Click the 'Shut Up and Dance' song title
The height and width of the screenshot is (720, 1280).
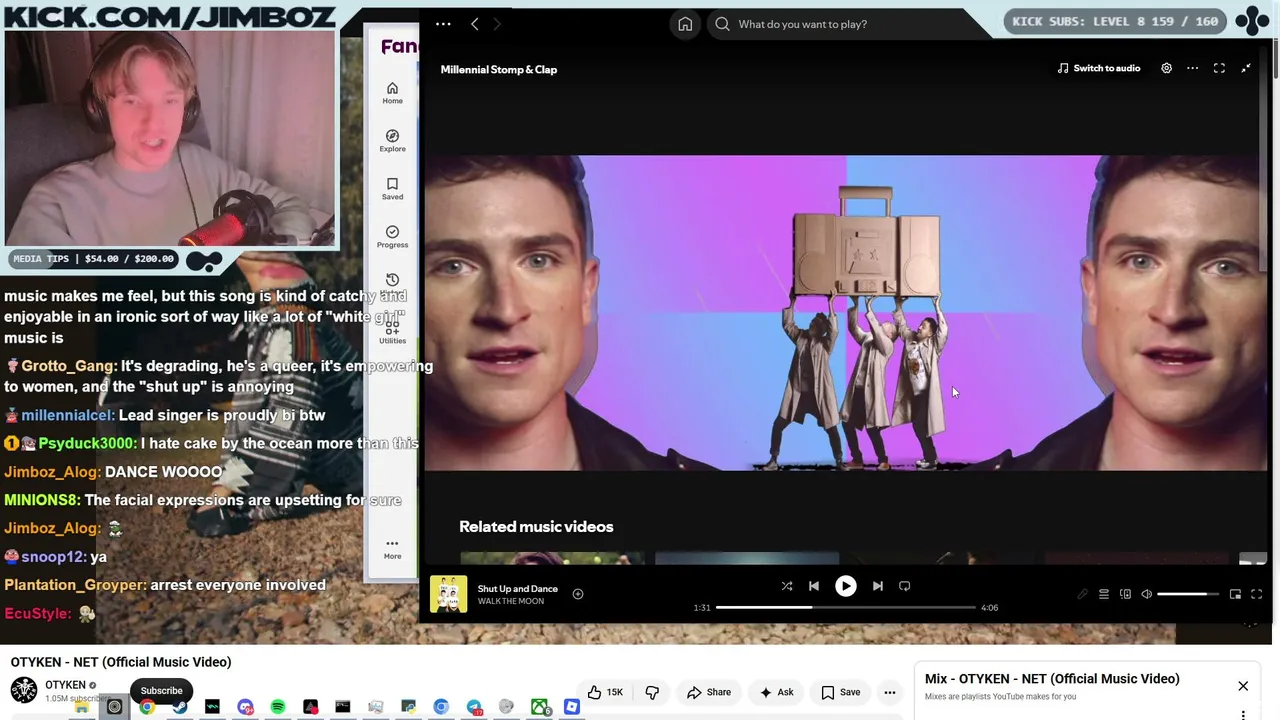pos(517,589)
